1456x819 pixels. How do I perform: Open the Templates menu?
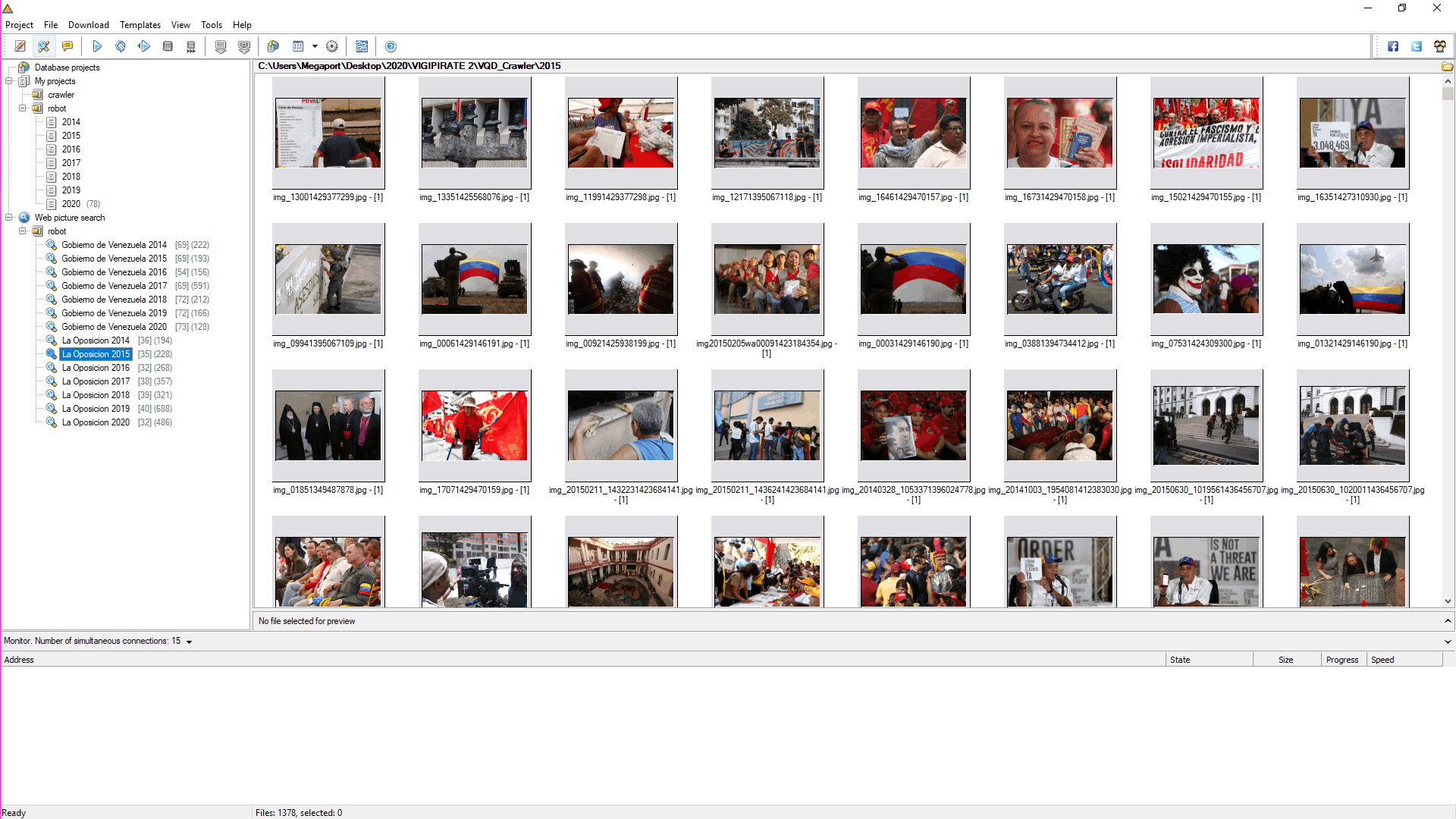point(140,25)
